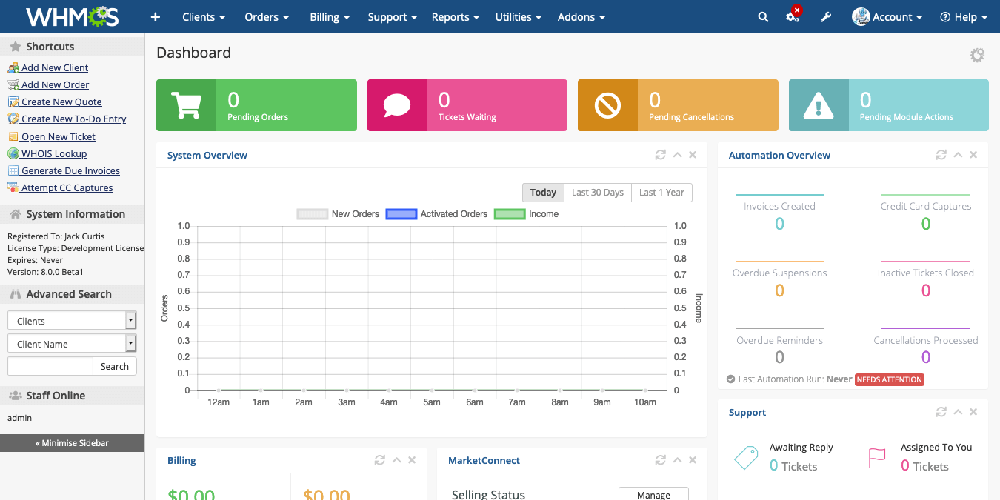Open the Addons menu
This screenshot has width=1000, height=500.
[x=581, y=17]
